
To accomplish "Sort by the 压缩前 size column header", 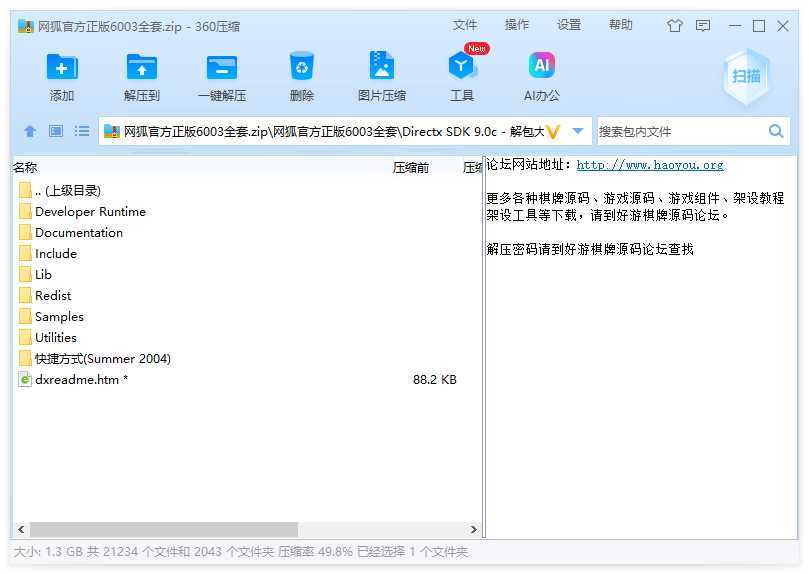I will (411, 168).
